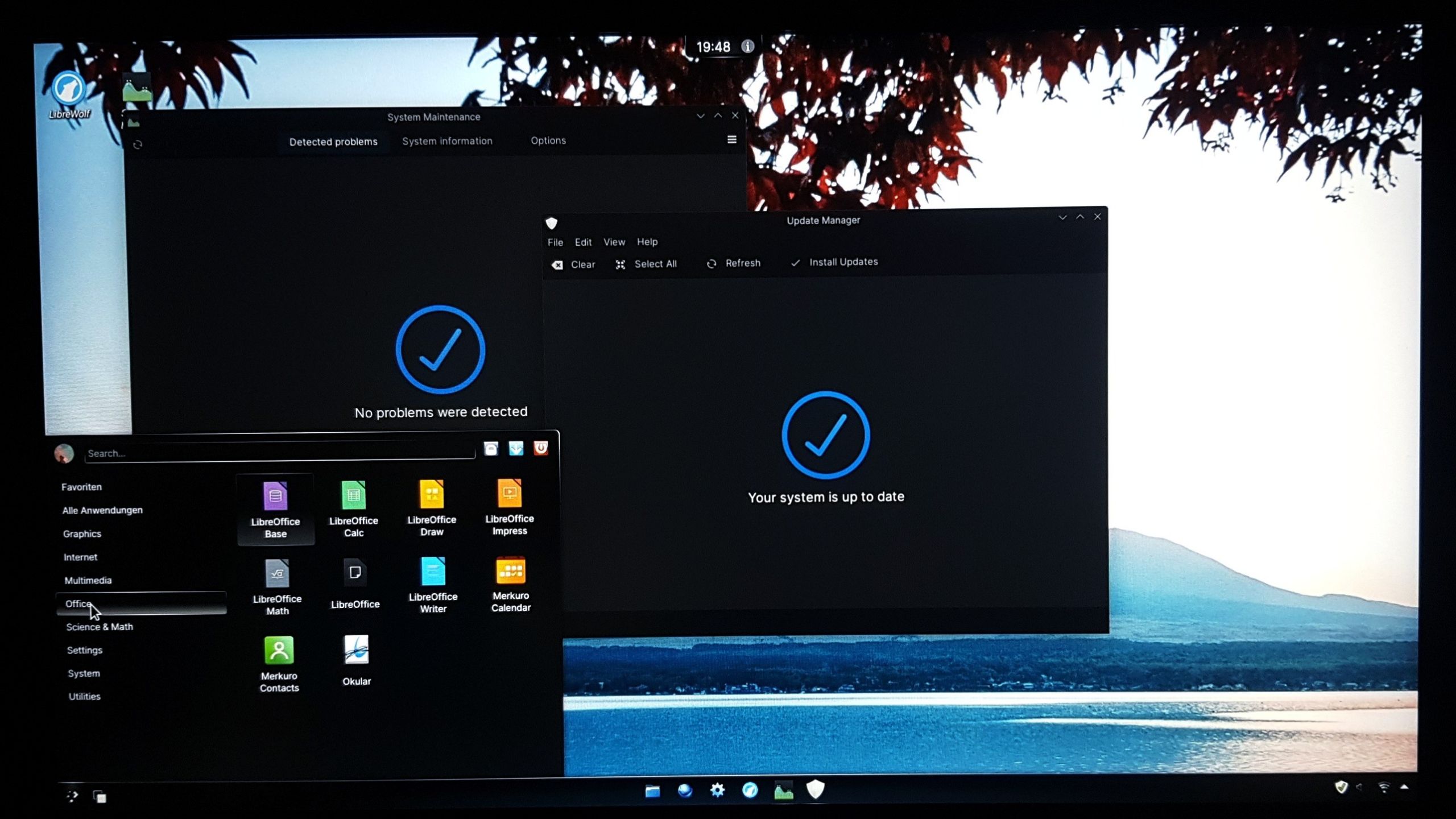Open the Help menu in Update Manager
1456x819 pixels.
click(647, 242)
